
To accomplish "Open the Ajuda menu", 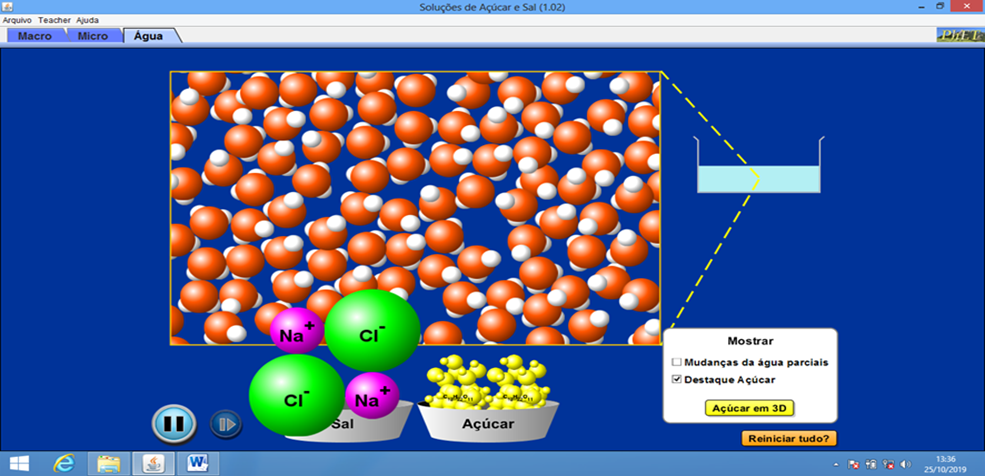I will coord(87,19).
